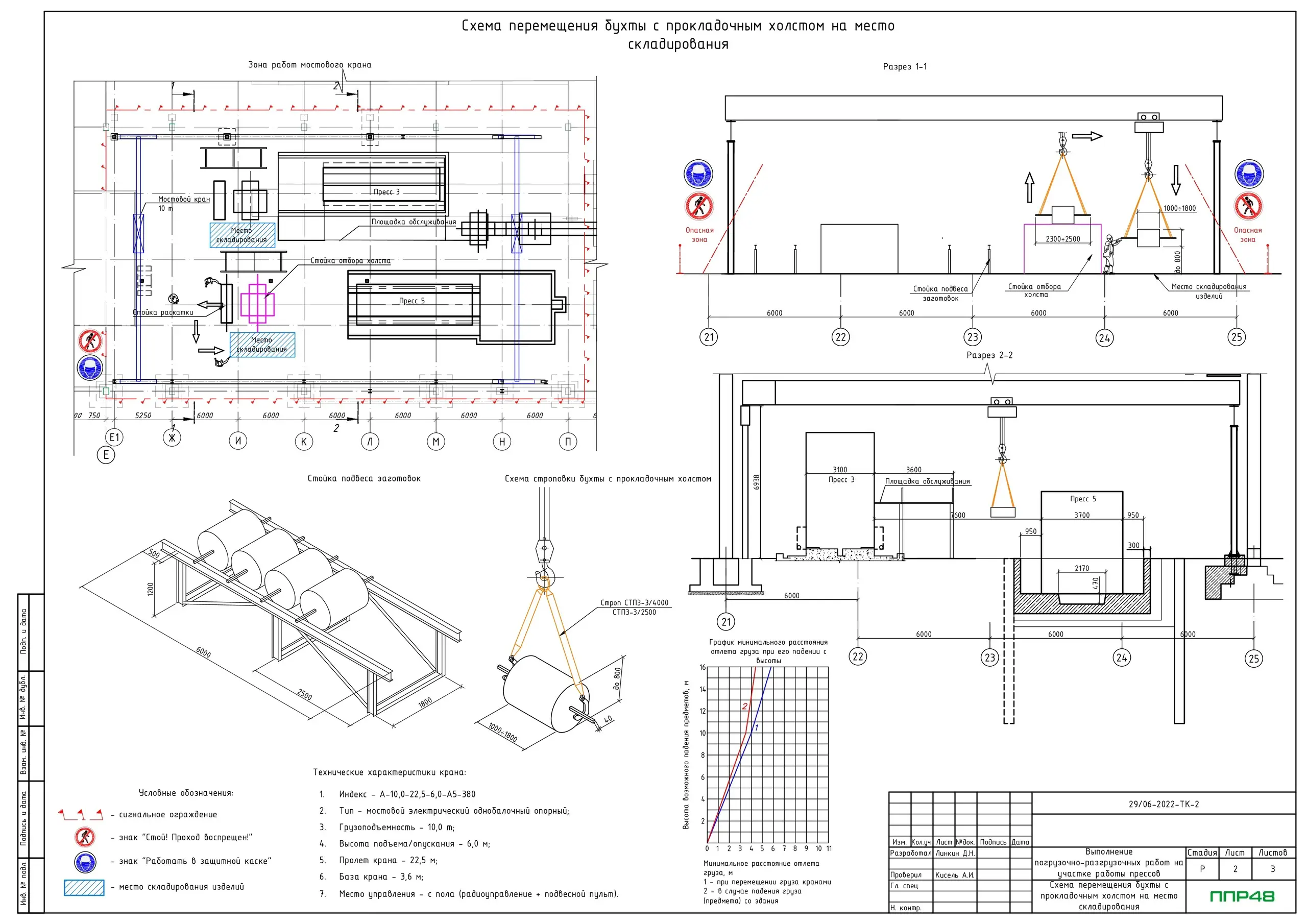Viewport: 1307px width, 924px height.
Task: Click the red signal fence symbol in the legend
Action: point(81,815)
